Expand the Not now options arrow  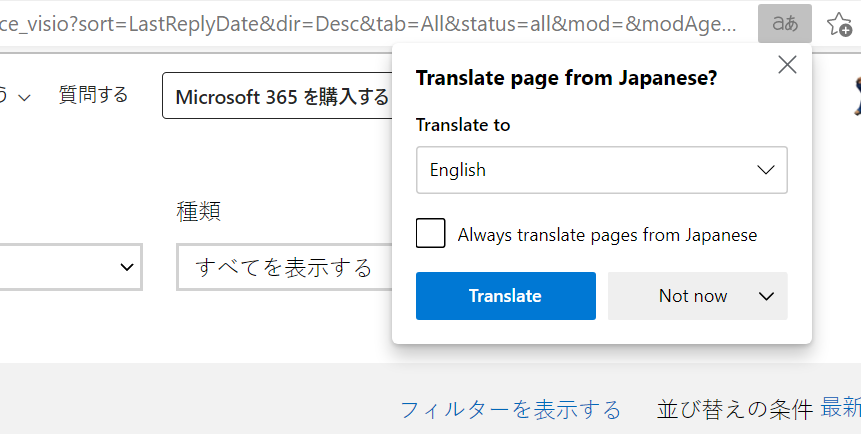(x=767, y=296)
